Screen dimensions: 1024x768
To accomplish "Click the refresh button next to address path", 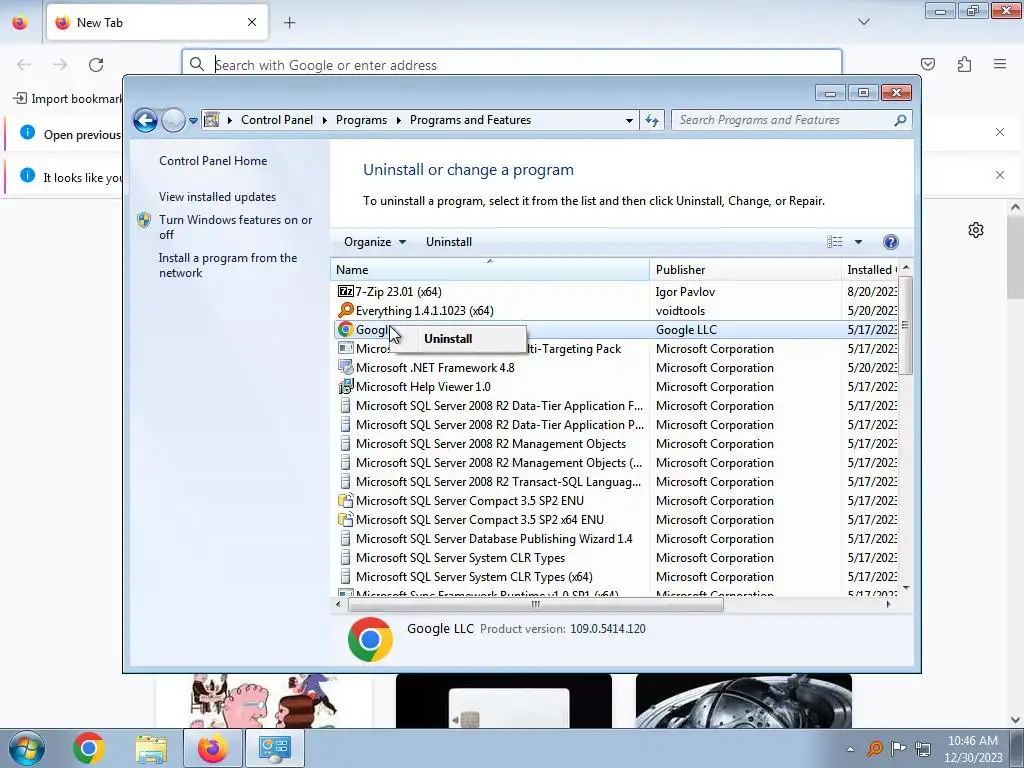I will point(652,120).
